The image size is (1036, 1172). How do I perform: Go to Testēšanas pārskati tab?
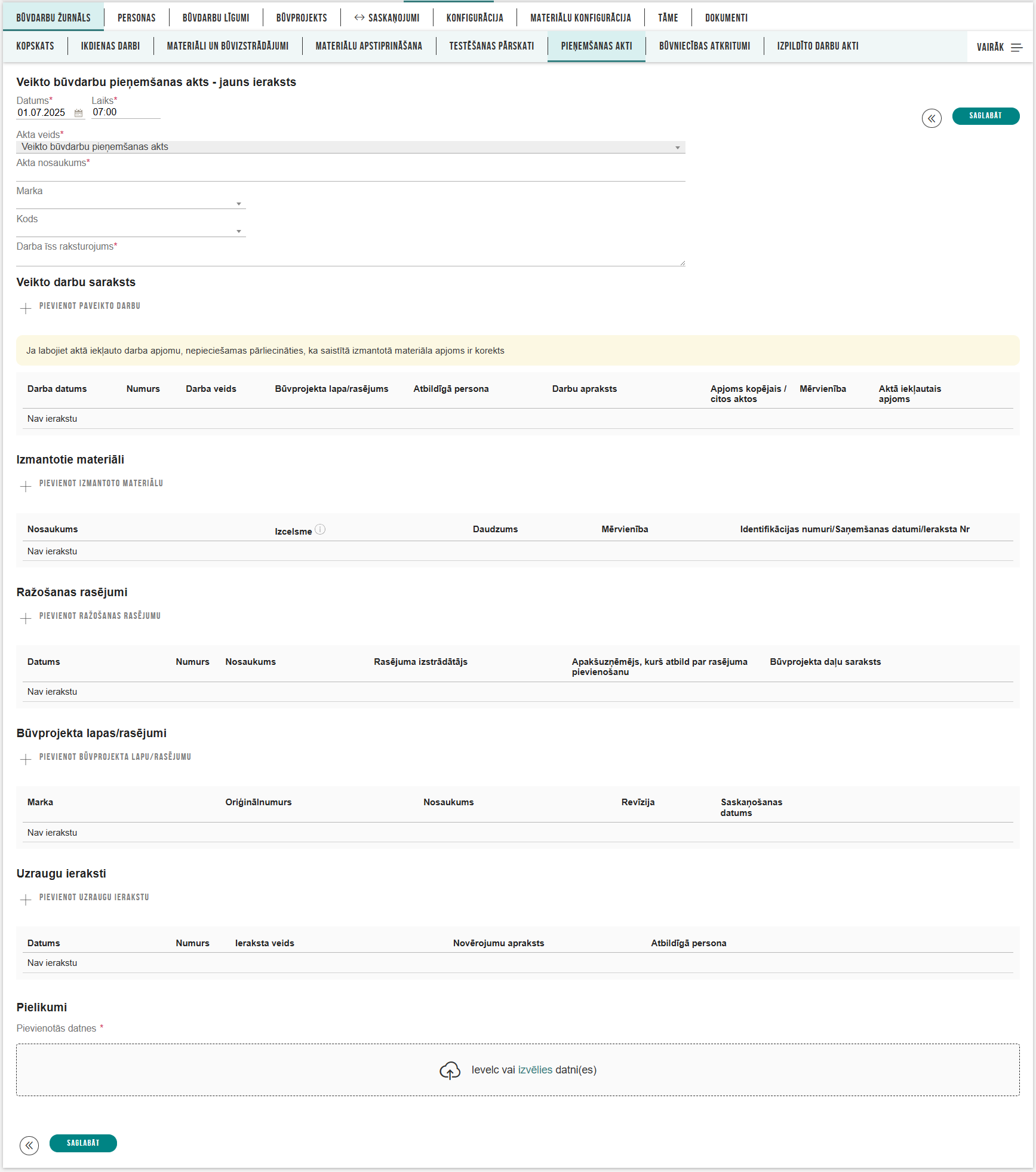[x=491, y=46]
